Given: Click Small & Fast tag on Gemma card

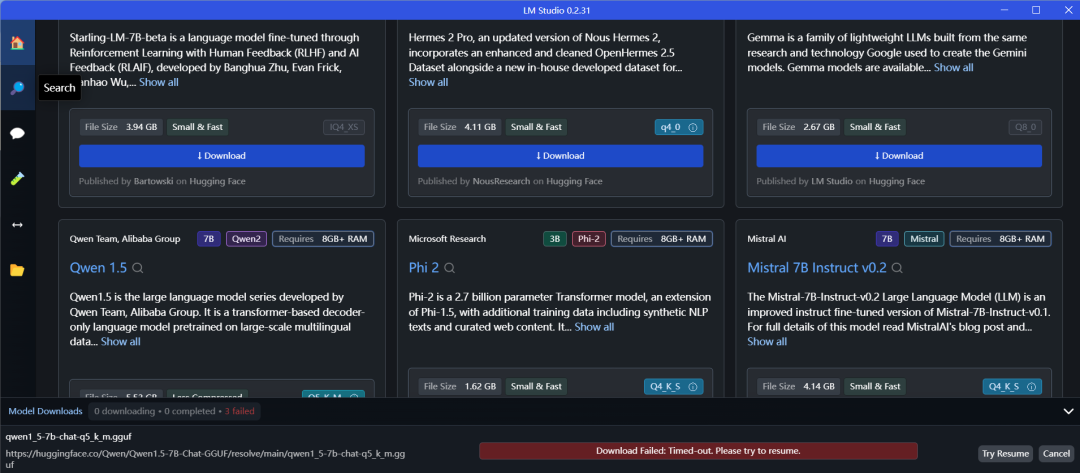Looking at the screenshot, I should (x=875, y=127).
